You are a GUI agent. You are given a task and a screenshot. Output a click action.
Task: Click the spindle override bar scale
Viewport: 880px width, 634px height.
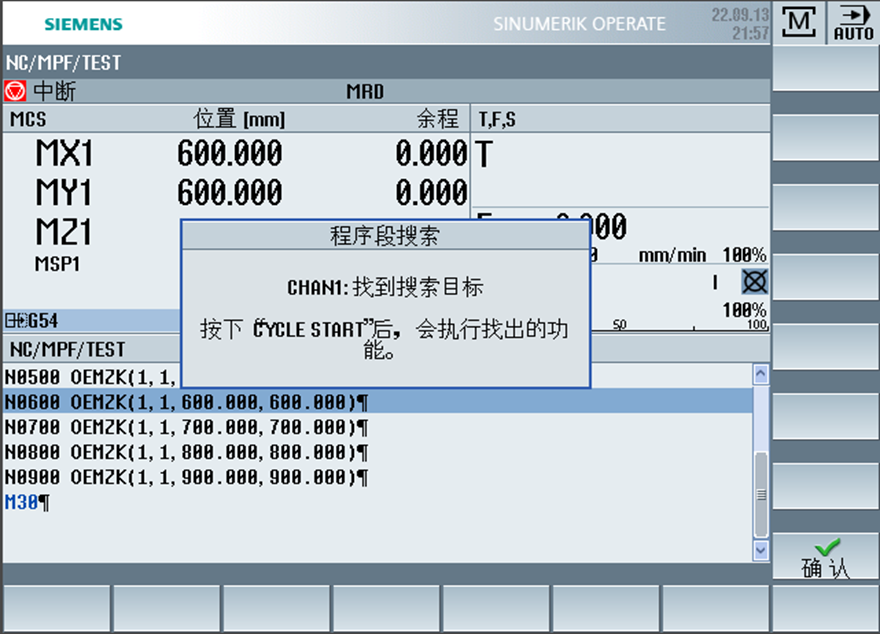tap(680, 327)
